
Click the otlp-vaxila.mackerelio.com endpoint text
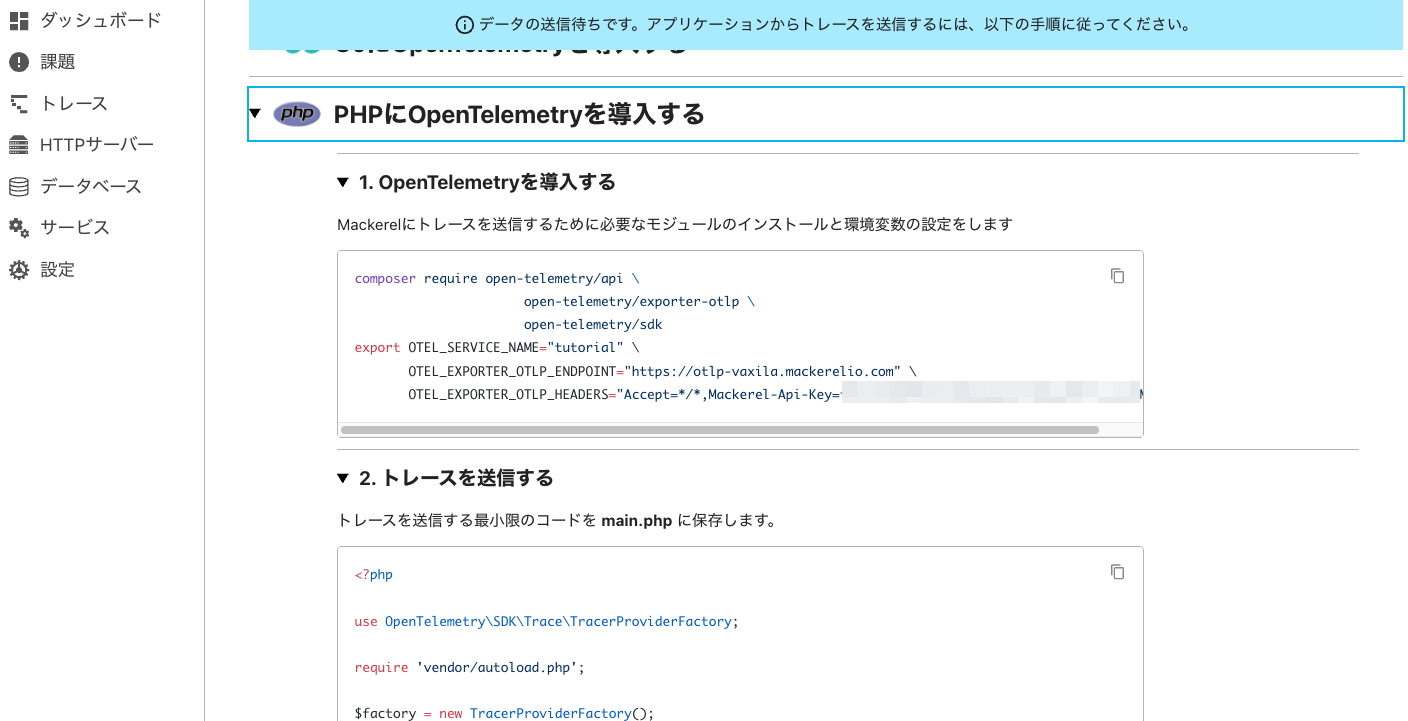click(762, 371)
